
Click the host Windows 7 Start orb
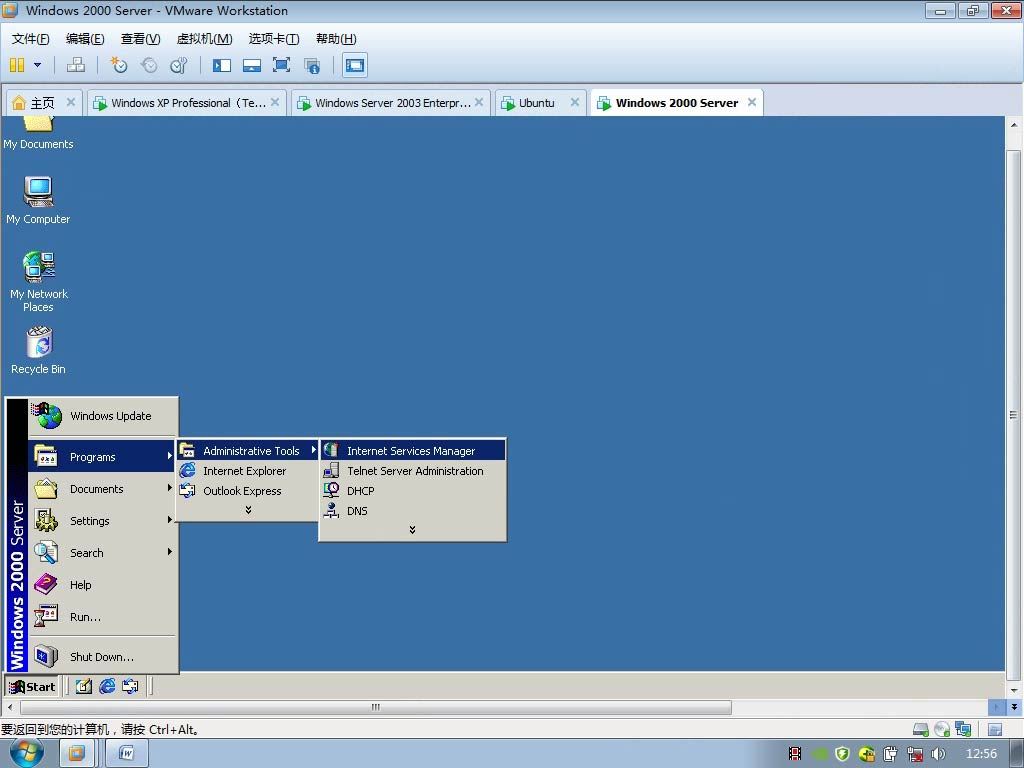point(26,753)
